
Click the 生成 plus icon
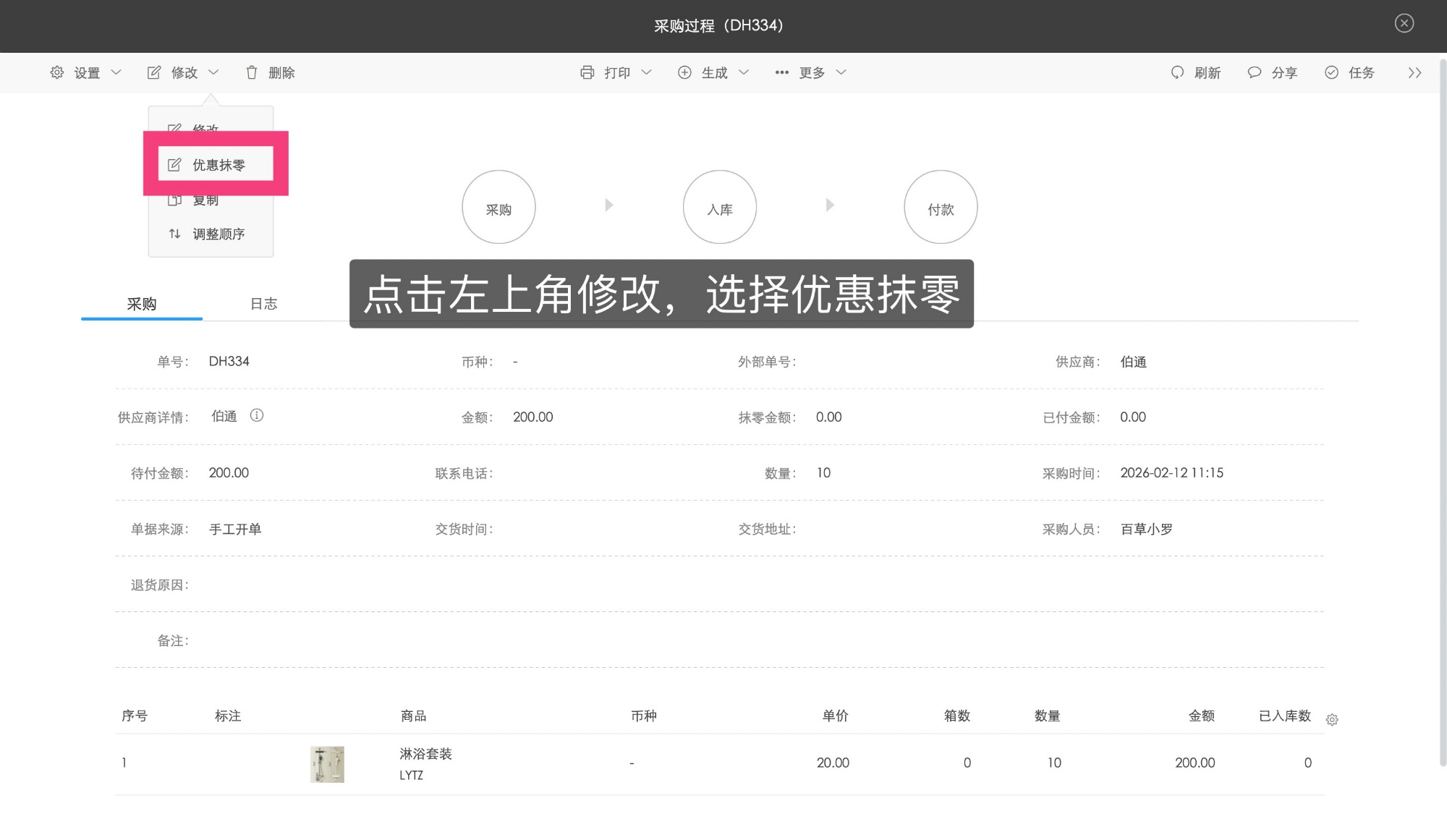(x=684, y=72)
